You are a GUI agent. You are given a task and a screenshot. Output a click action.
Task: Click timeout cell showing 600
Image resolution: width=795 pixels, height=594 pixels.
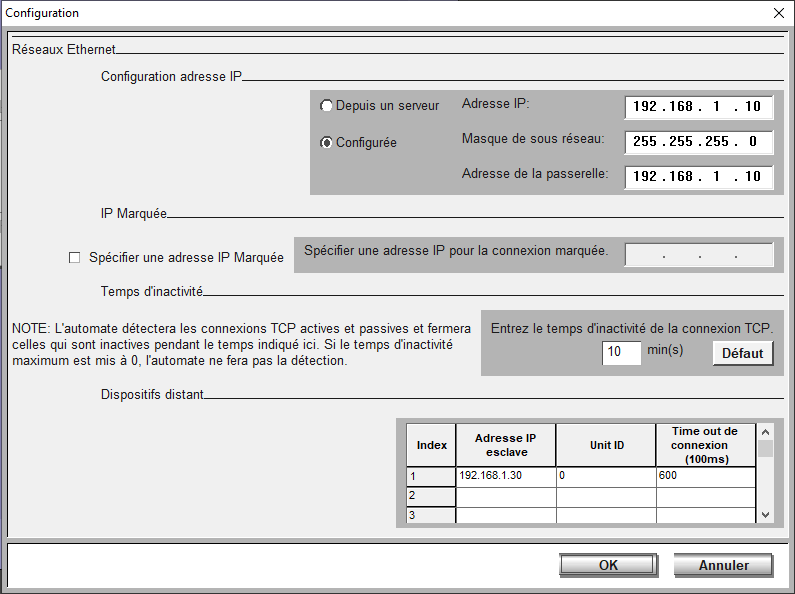pyautogui.click(x=705, y=477)
